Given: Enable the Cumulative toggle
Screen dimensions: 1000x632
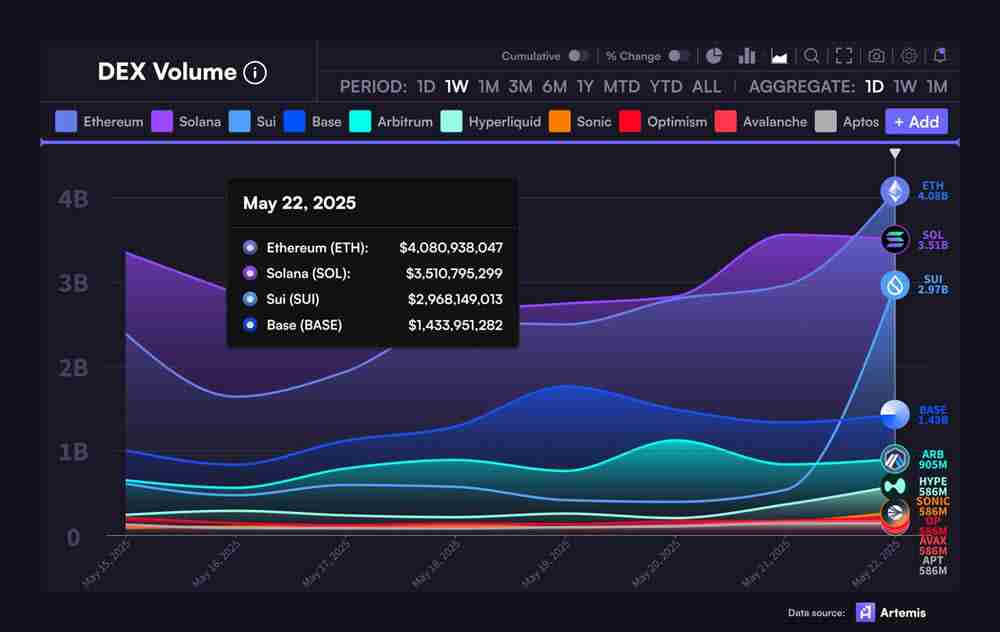Looking at the screenshot, I should pyautogui.click(x=578, y=56).
